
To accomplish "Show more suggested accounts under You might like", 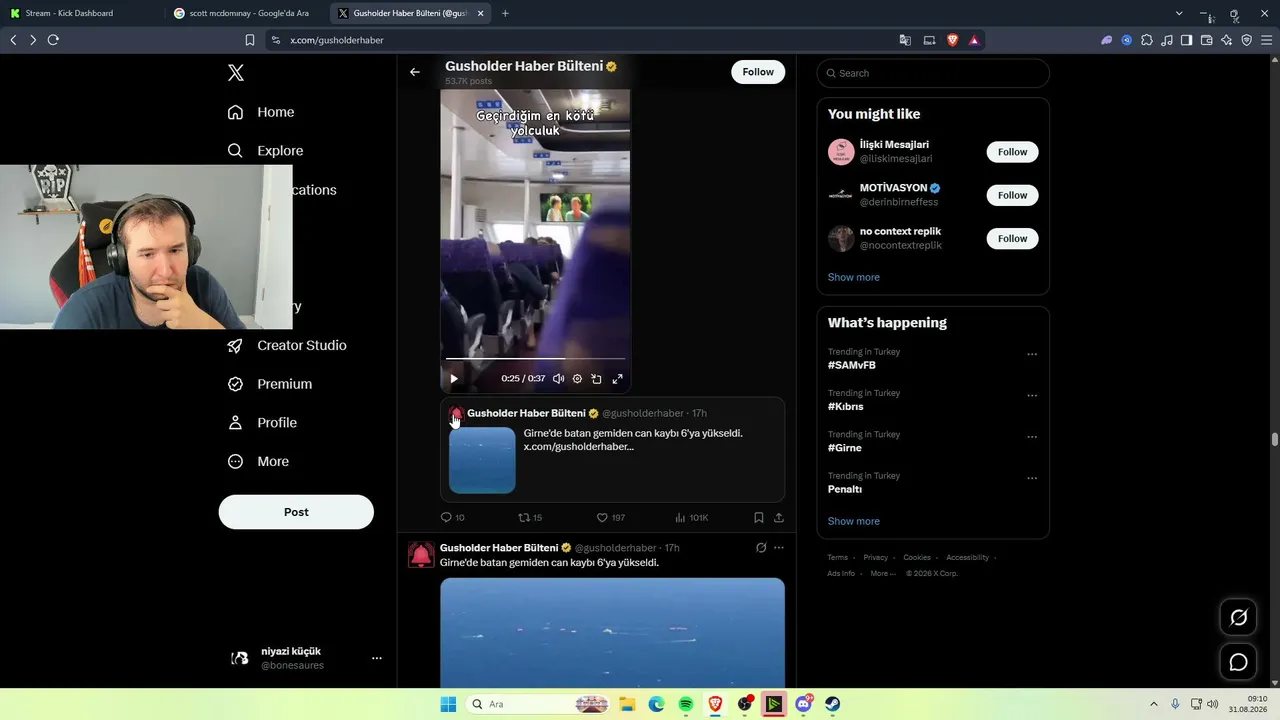I will (854, 277).
